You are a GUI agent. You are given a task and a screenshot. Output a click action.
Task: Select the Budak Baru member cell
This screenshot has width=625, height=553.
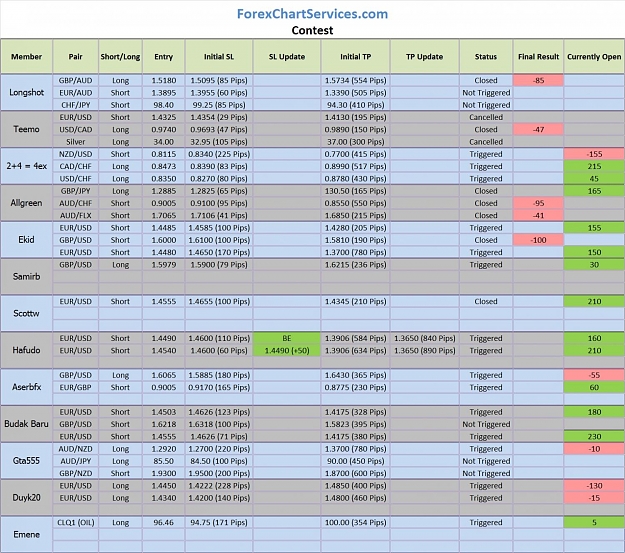26,424
